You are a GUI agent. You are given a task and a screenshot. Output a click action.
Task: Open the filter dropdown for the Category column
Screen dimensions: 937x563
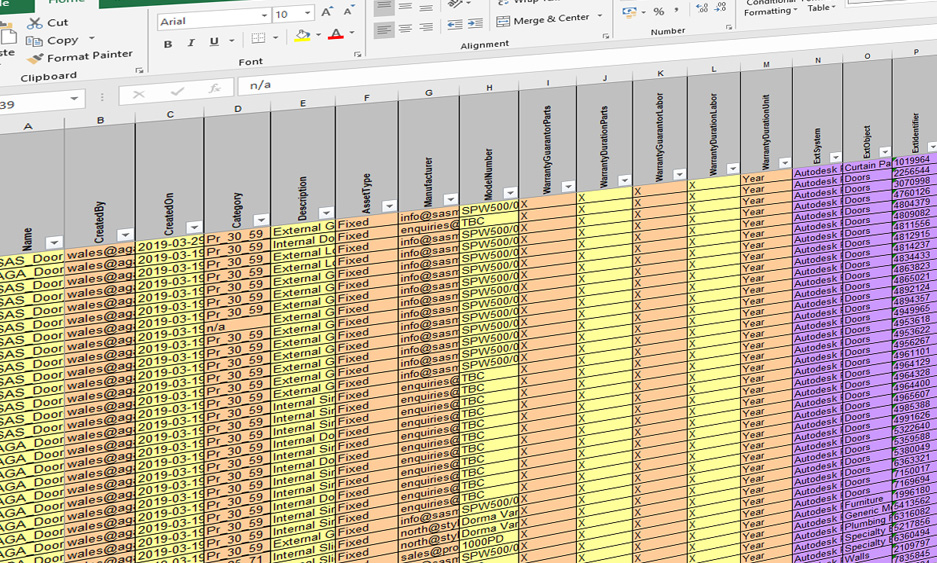point(261,220)
